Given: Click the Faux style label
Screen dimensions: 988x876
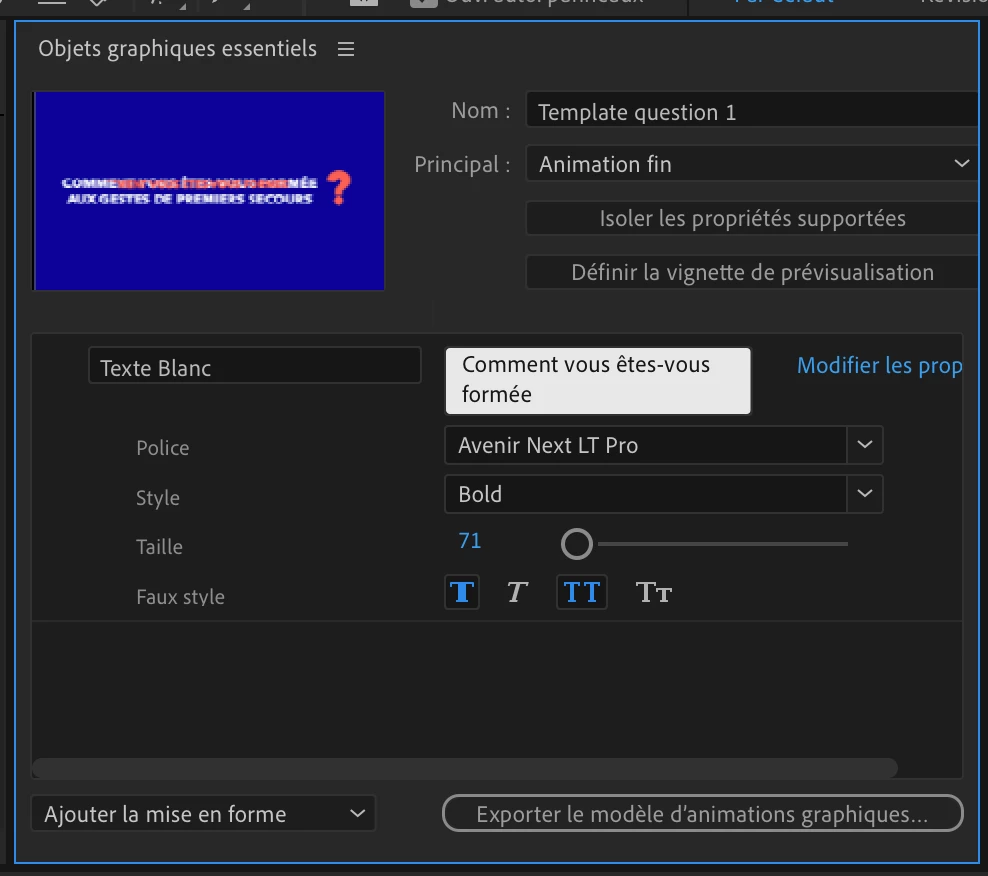Looking at the screenshot, I should [180, 597].
